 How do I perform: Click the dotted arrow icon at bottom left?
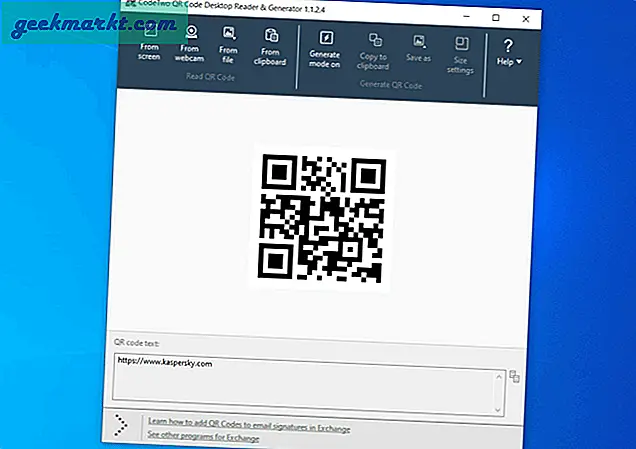click(x=122, y=425)
